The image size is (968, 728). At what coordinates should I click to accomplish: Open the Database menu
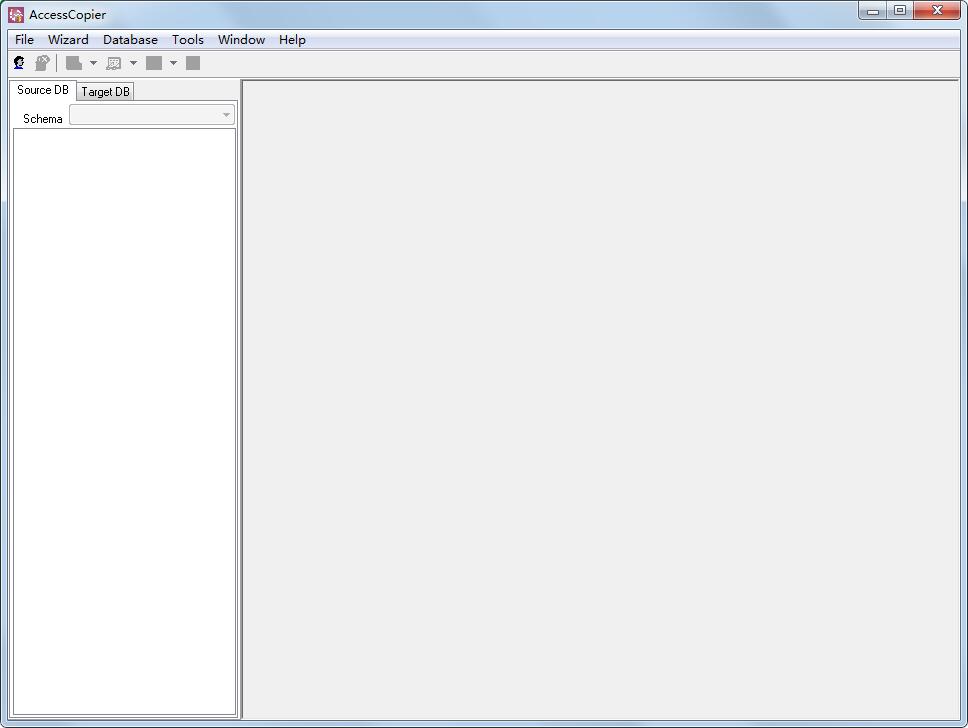click(130, 40)
